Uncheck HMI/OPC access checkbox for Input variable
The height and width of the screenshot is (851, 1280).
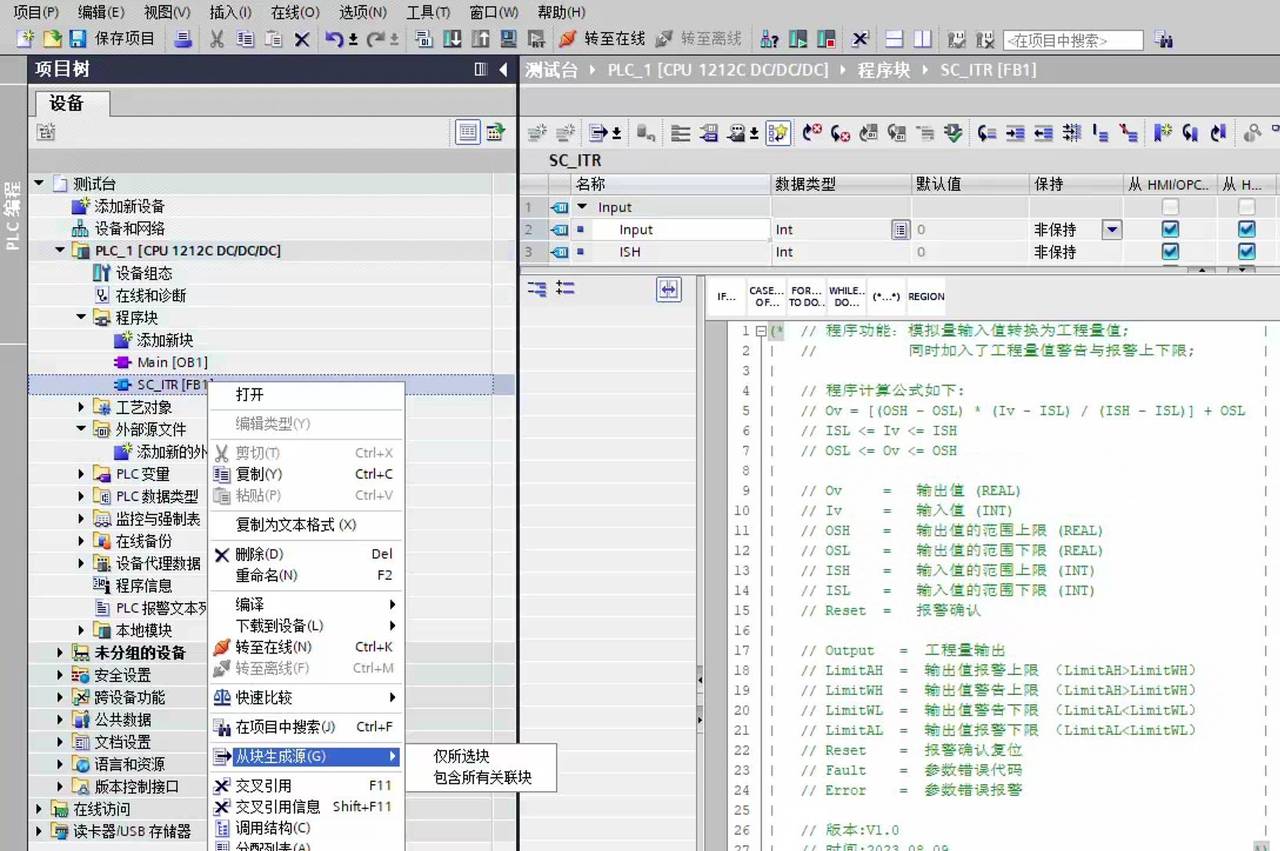[1170, 230]
